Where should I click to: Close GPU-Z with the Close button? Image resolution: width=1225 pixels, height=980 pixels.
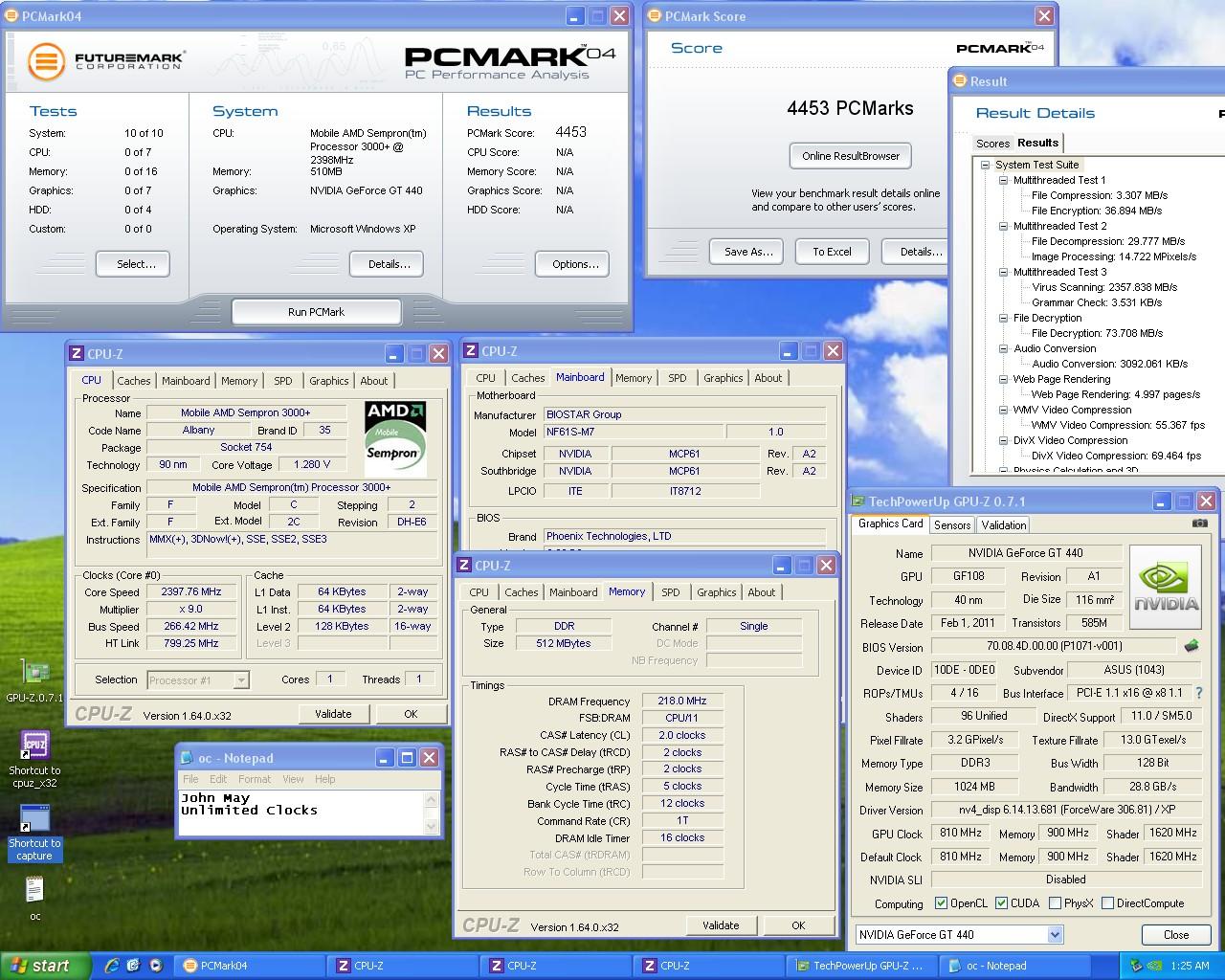(x=1176, y=935)
